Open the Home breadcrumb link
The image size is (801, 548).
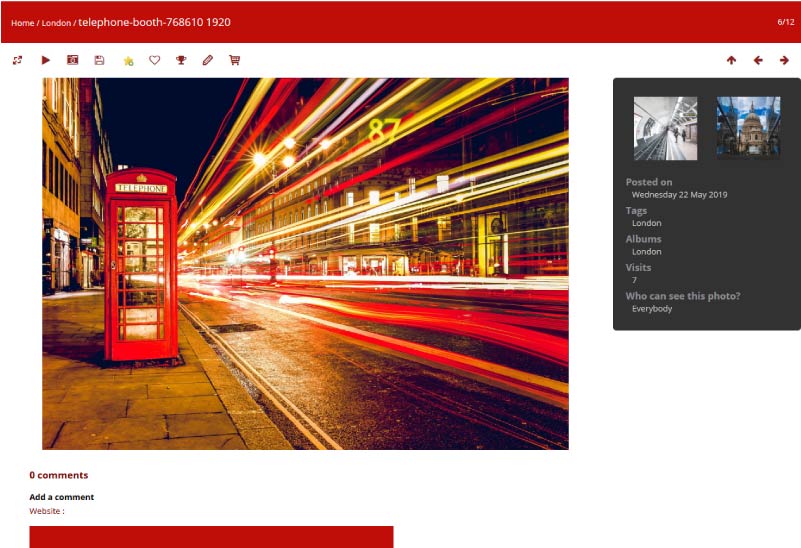(x=22, y=22)
